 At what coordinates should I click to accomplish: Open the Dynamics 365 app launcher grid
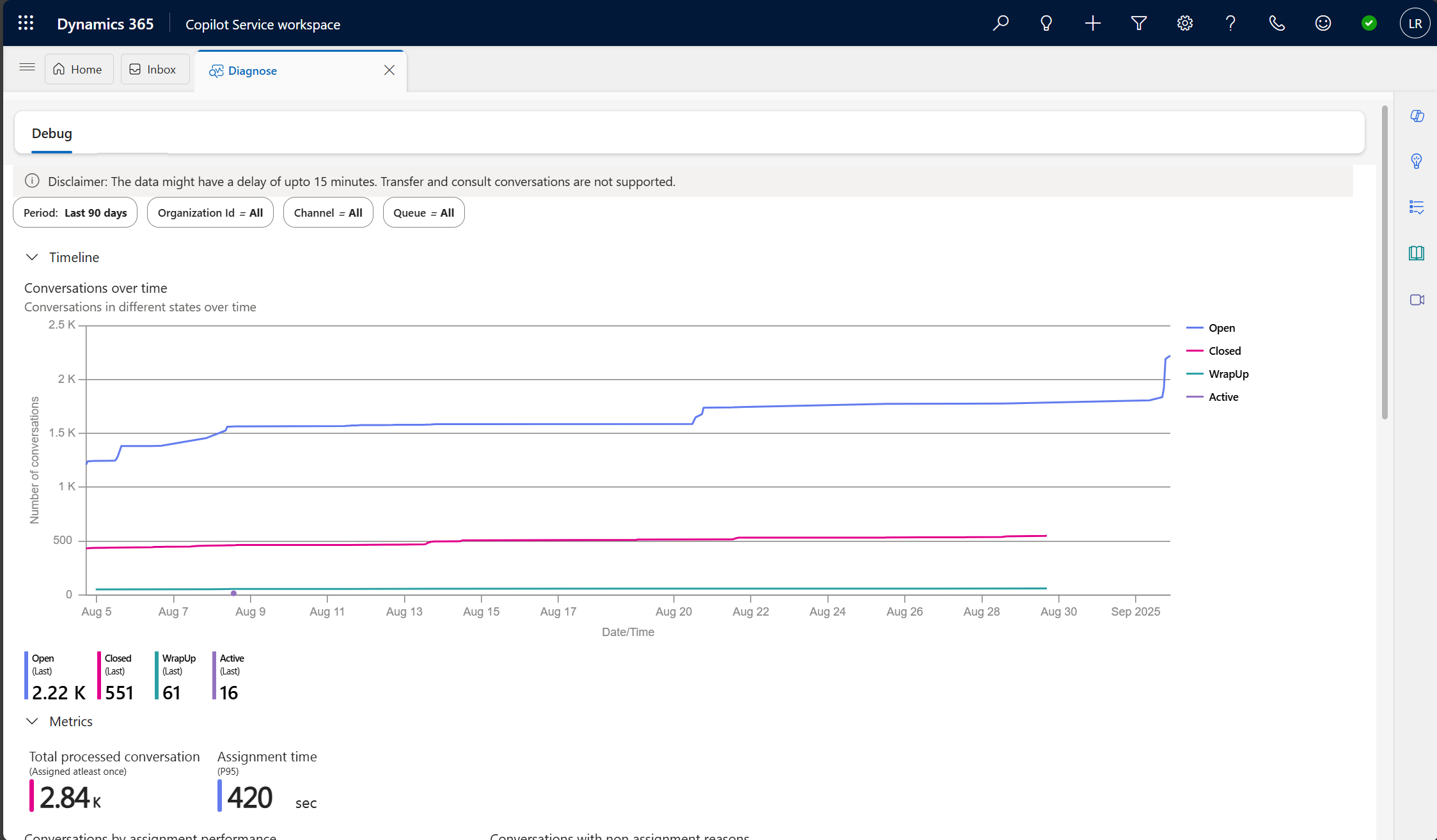coord(26,24)
